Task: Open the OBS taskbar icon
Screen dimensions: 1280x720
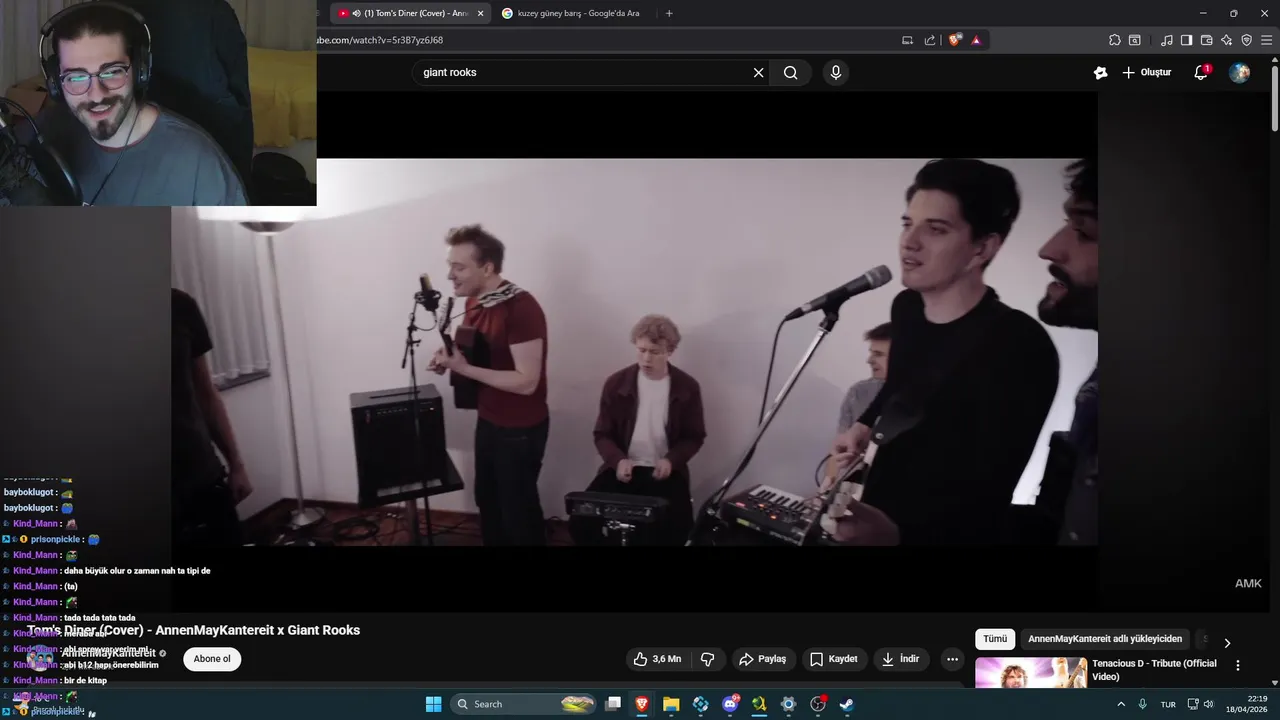Action: 817,704
